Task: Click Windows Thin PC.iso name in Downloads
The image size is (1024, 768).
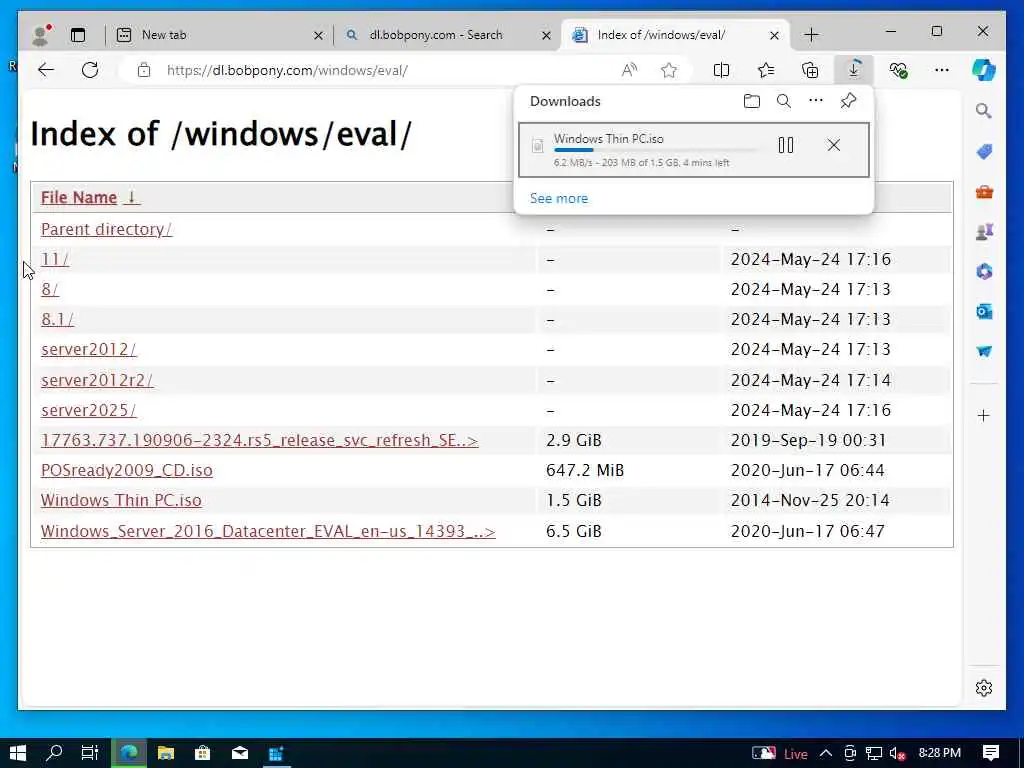Action: pos(609,138)
